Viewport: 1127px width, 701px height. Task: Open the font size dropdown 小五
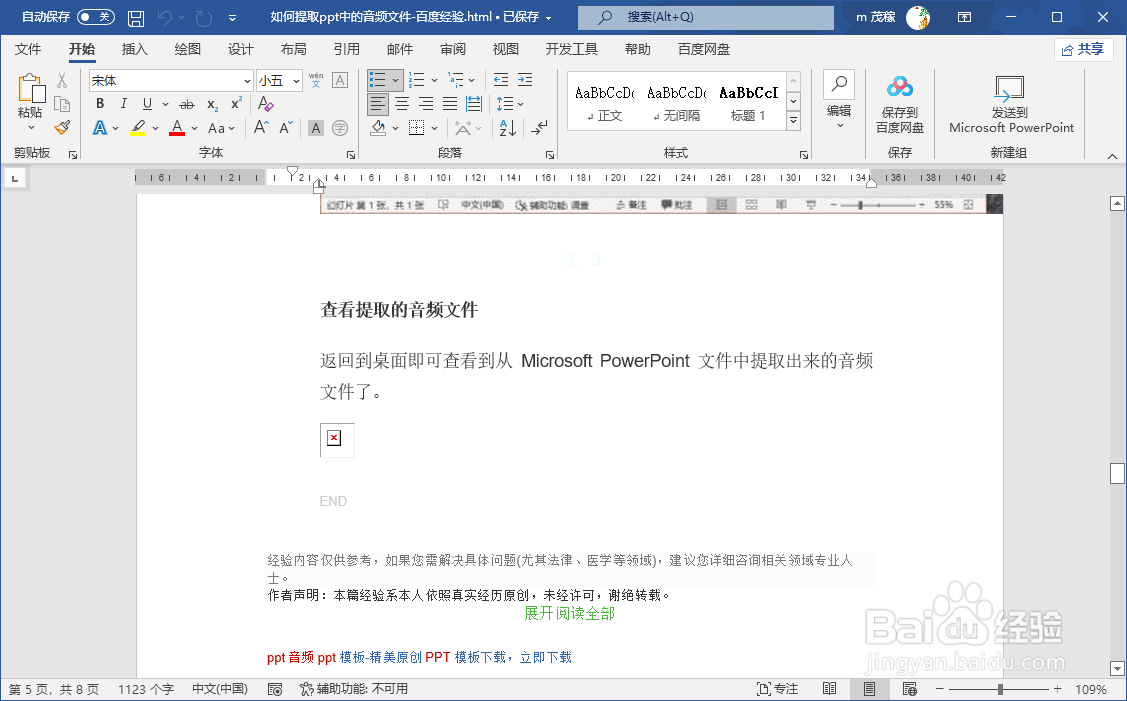pos(296,81)
